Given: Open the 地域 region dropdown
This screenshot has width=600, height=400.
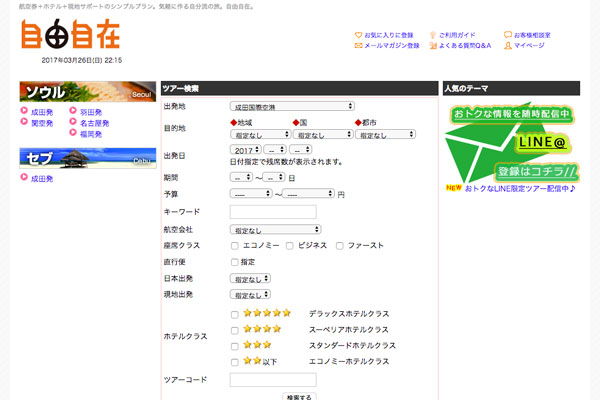Looking at the screenshot, I should (260, 134).
